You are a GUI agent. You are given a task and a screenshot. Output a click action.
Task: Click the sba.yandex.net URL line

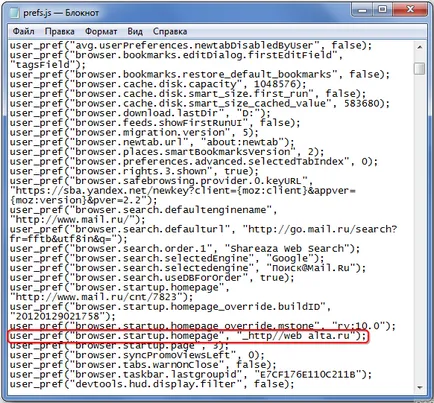[x=183, y=190]
